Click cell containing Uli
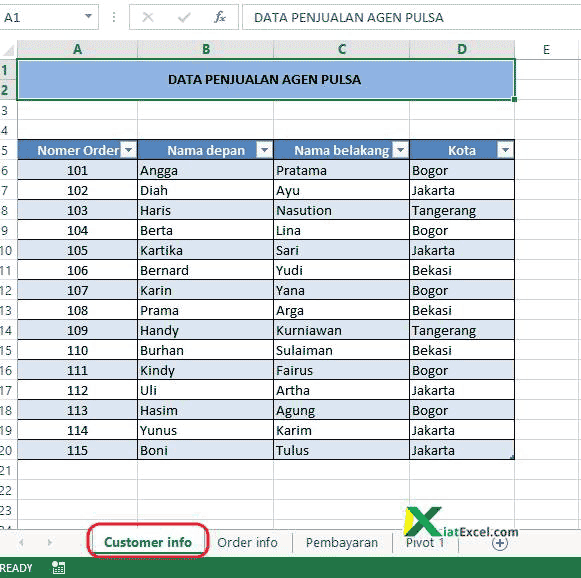This screenshot has width=581, height=578. pyautogui.click(x=206, y=391)
